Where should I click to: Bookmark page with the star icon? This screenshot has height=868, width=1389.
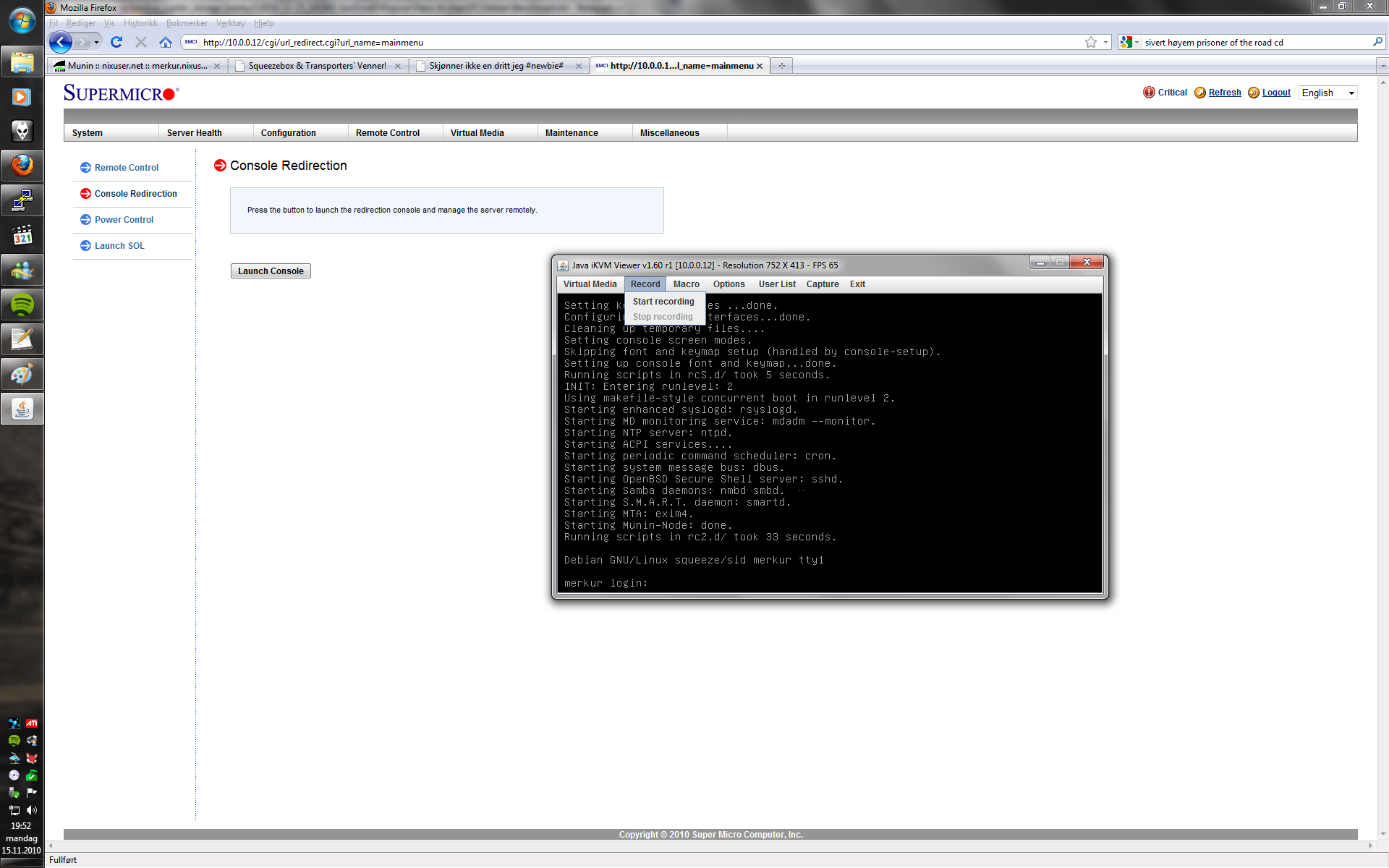tap(1090, 42)
